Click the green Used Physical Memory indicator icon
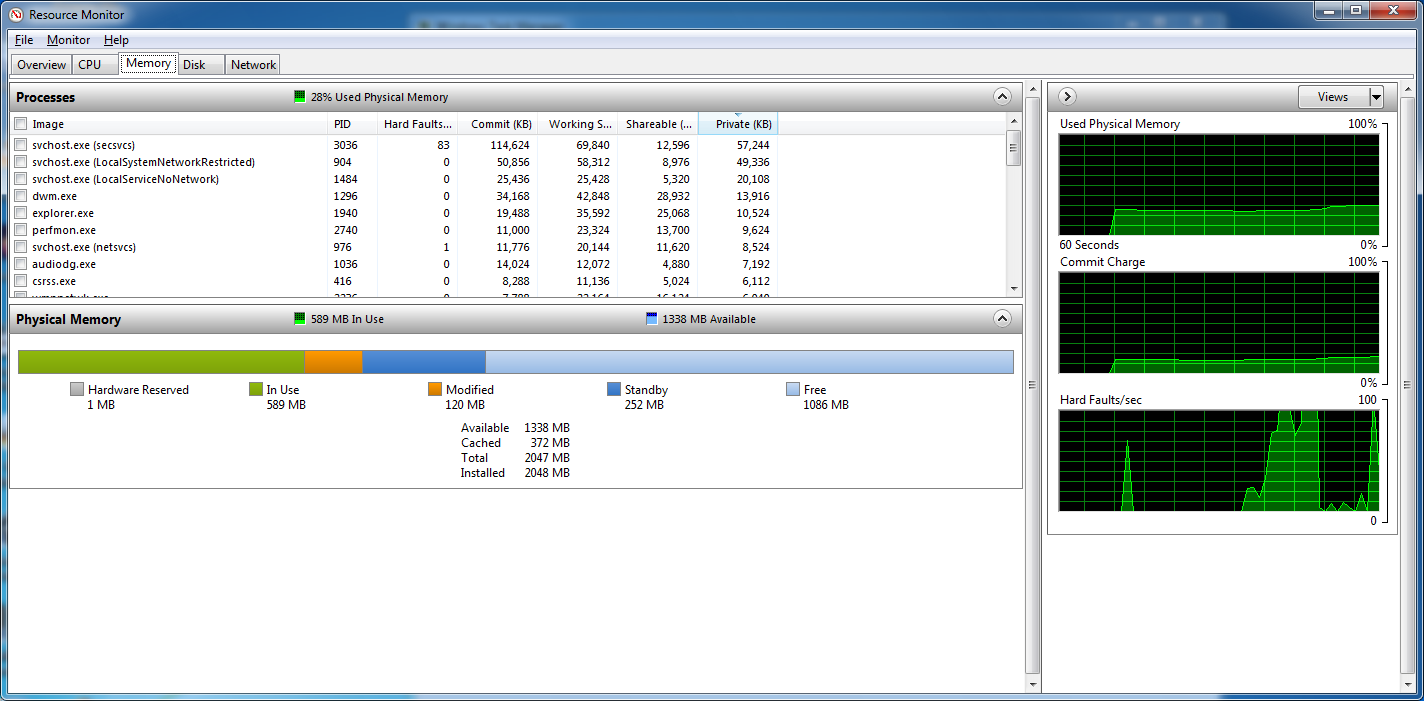This screenshot has width=1424, height=701. tap(300, 97)
